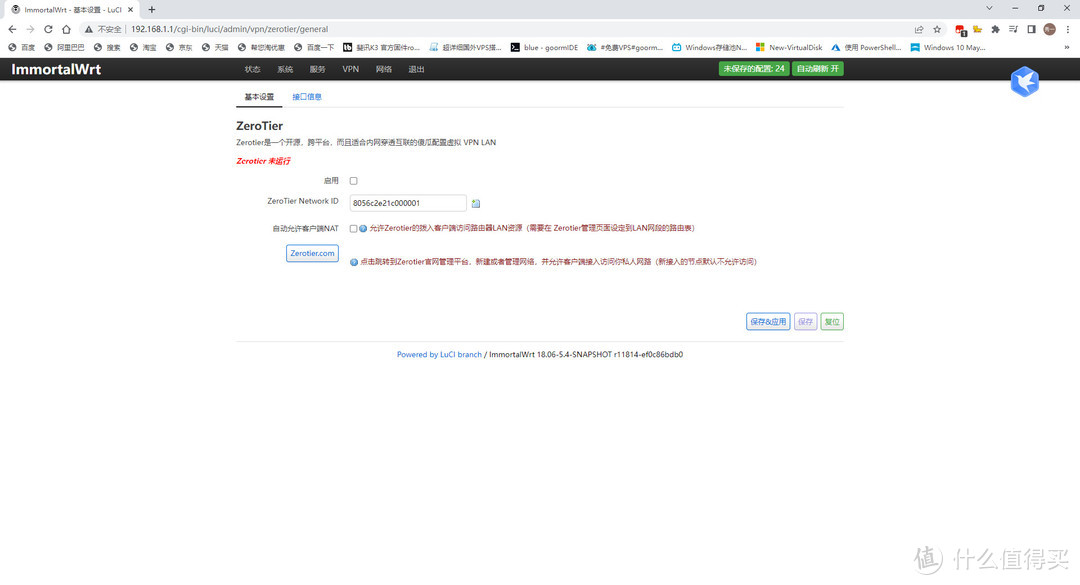Viewport: 1080px width, 585px height.
Task: Reload the page with browser refresh icon
Action: click(48, 29)
